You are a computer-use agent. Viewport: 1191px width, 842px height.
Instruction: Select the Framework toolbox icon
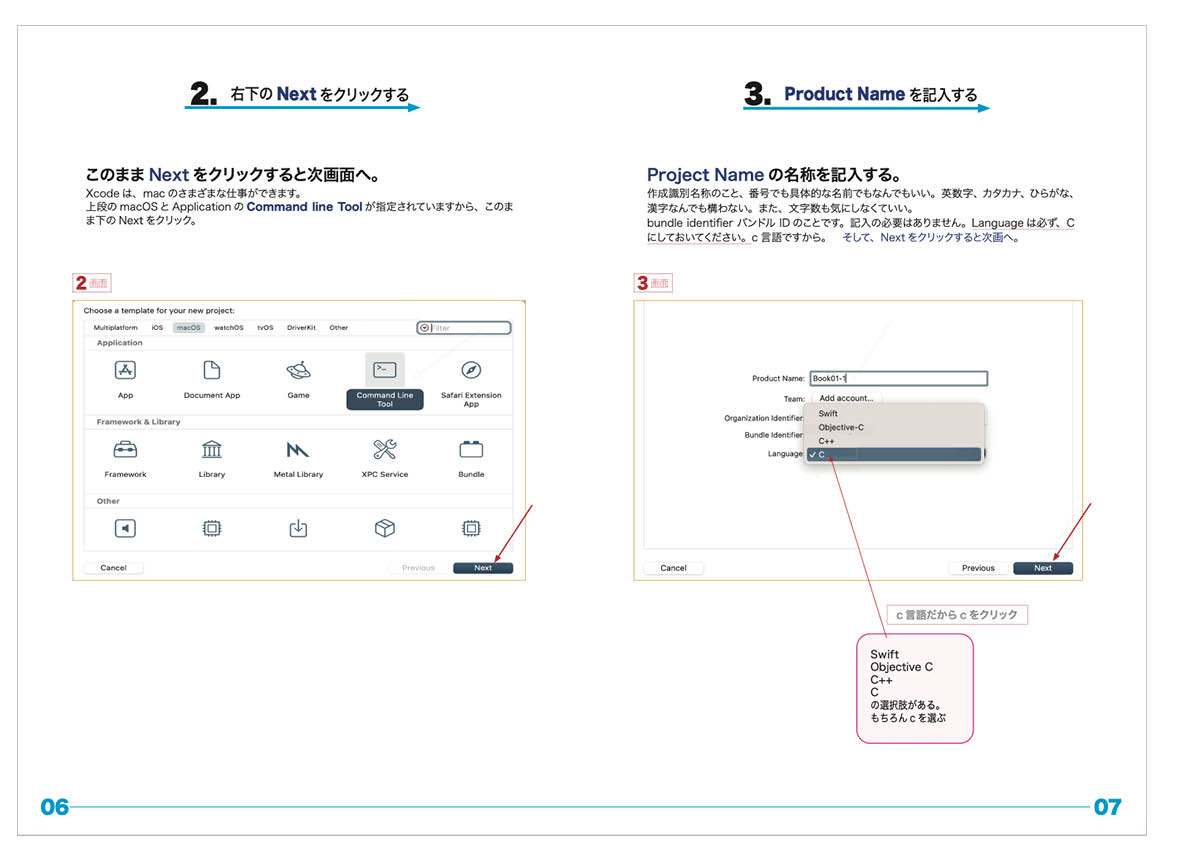125,450
